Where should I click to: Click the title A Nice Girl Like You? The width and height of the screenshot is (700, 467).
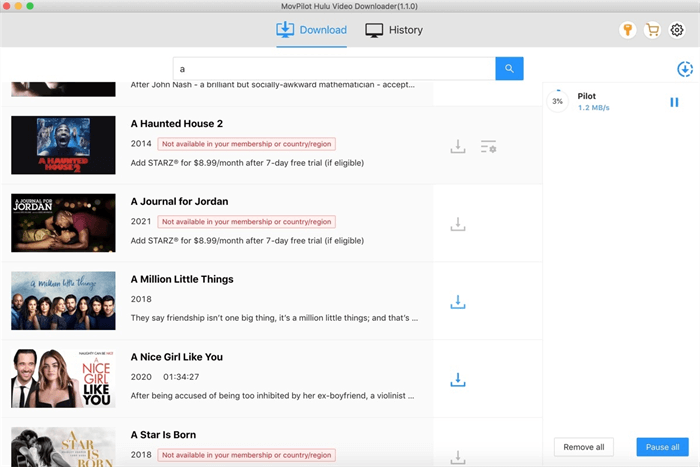coord(177,357)
